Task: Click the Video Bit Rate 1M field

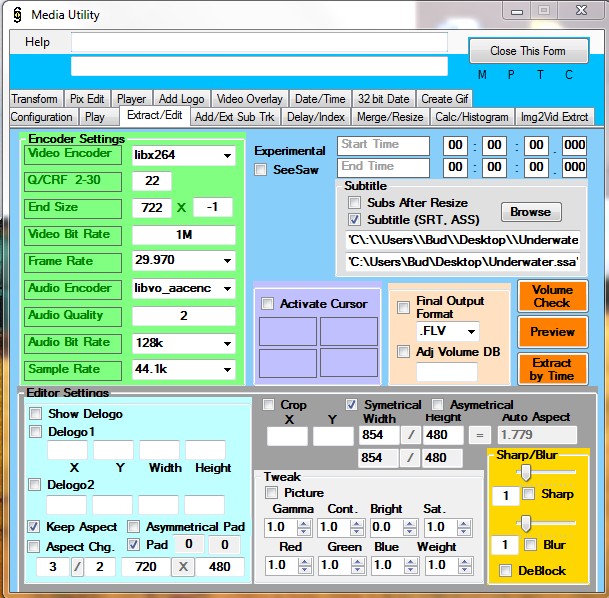Action: point(184,235)
